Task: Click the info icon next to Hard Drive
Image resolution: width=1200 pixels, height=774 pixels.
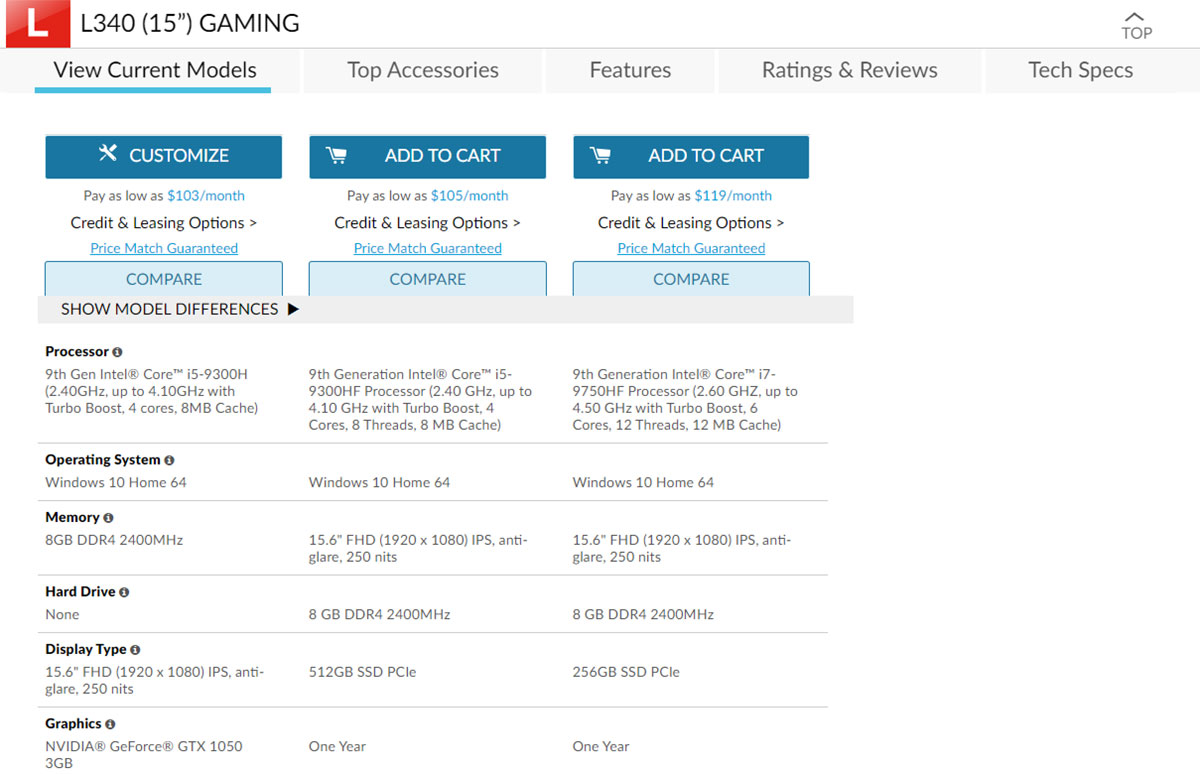Action: 124,592
